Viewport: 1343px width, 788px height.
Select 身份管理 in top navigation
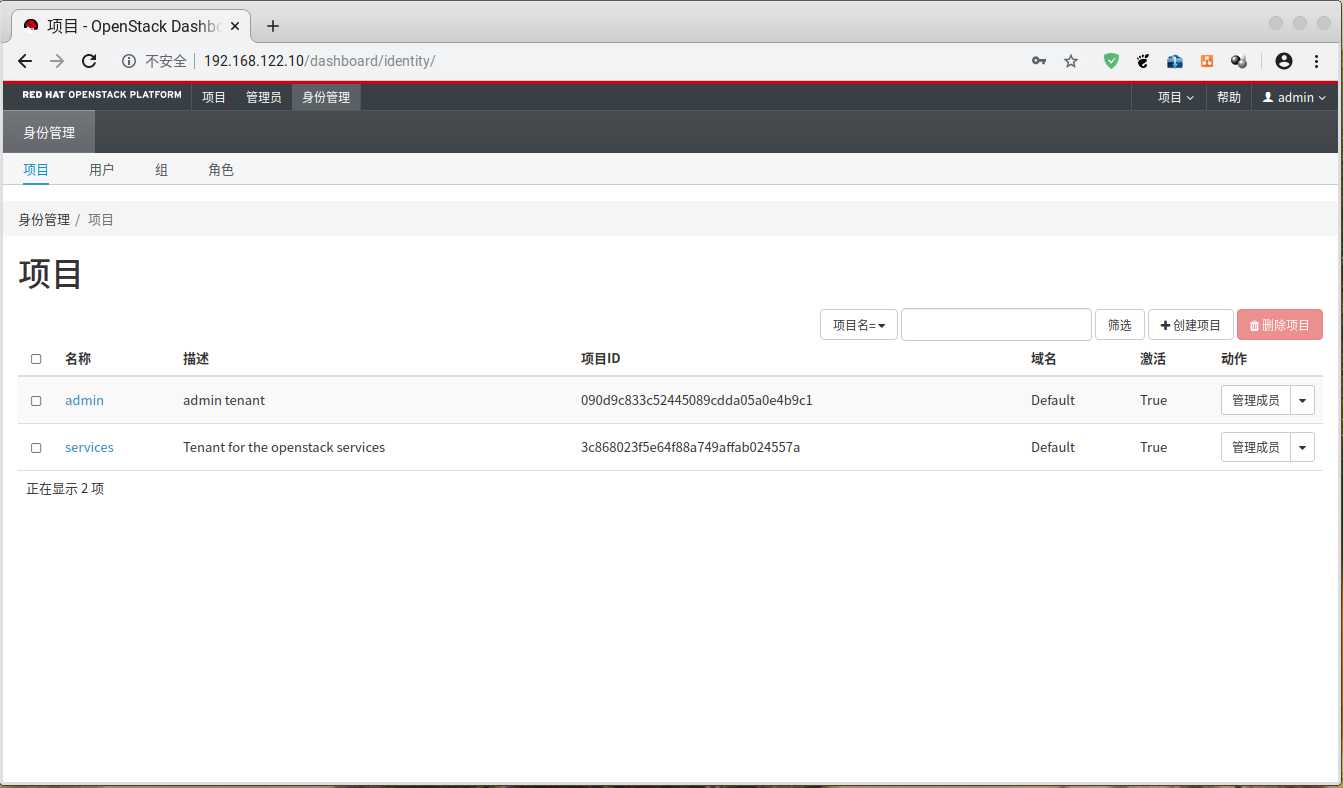(x=326, y=97)
